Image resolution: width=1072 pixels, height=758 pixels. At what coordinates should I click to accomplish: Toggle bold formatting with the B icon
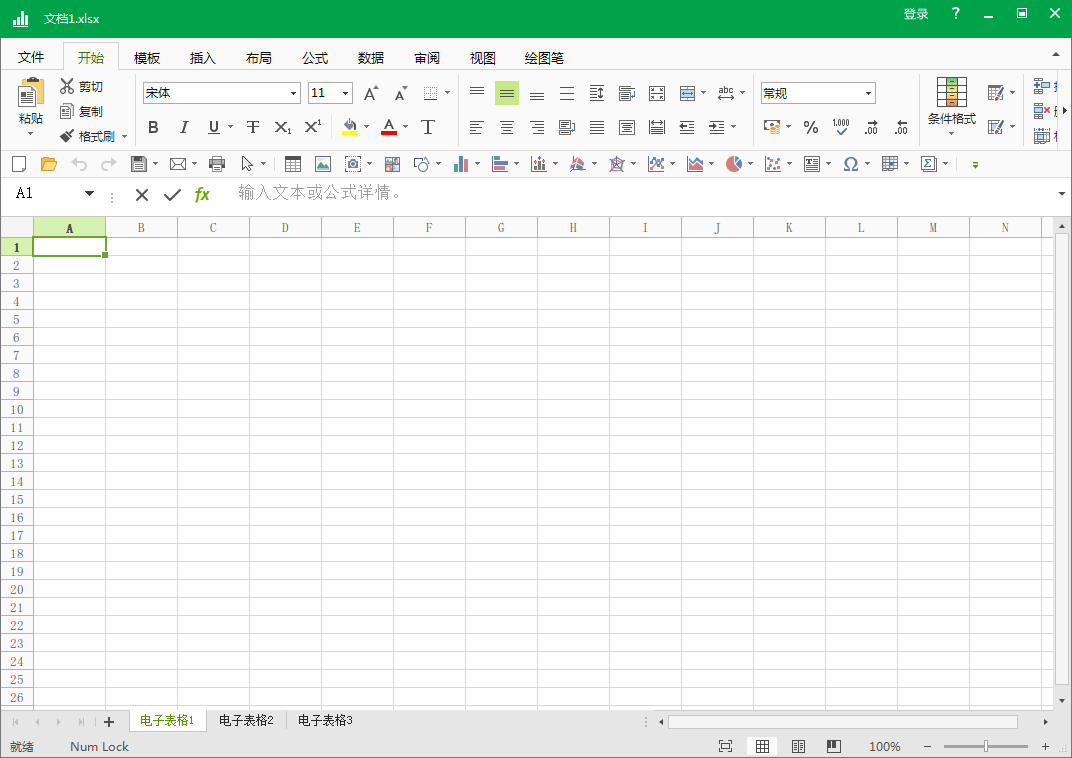tap(153, 127)
